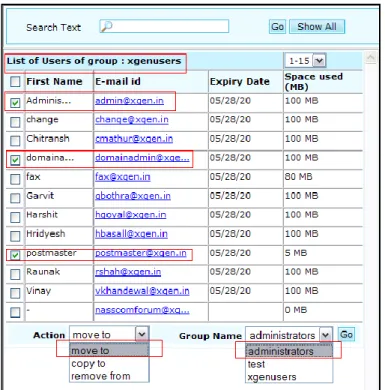Click the first name cell 'Vinay'
This screenshot has width=385, height=390.
[39, 291]
